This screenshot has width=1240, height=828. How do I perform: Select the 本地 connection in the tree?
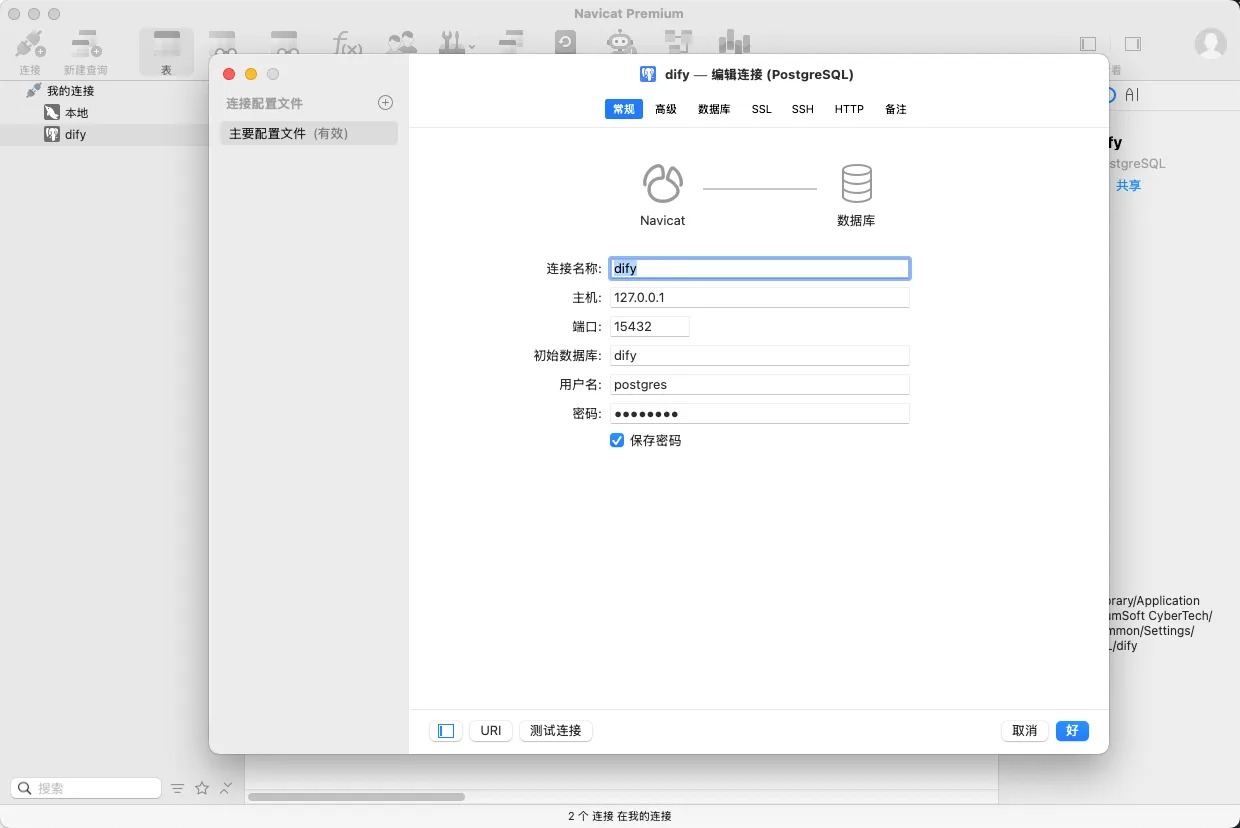[x=76, y=113]
